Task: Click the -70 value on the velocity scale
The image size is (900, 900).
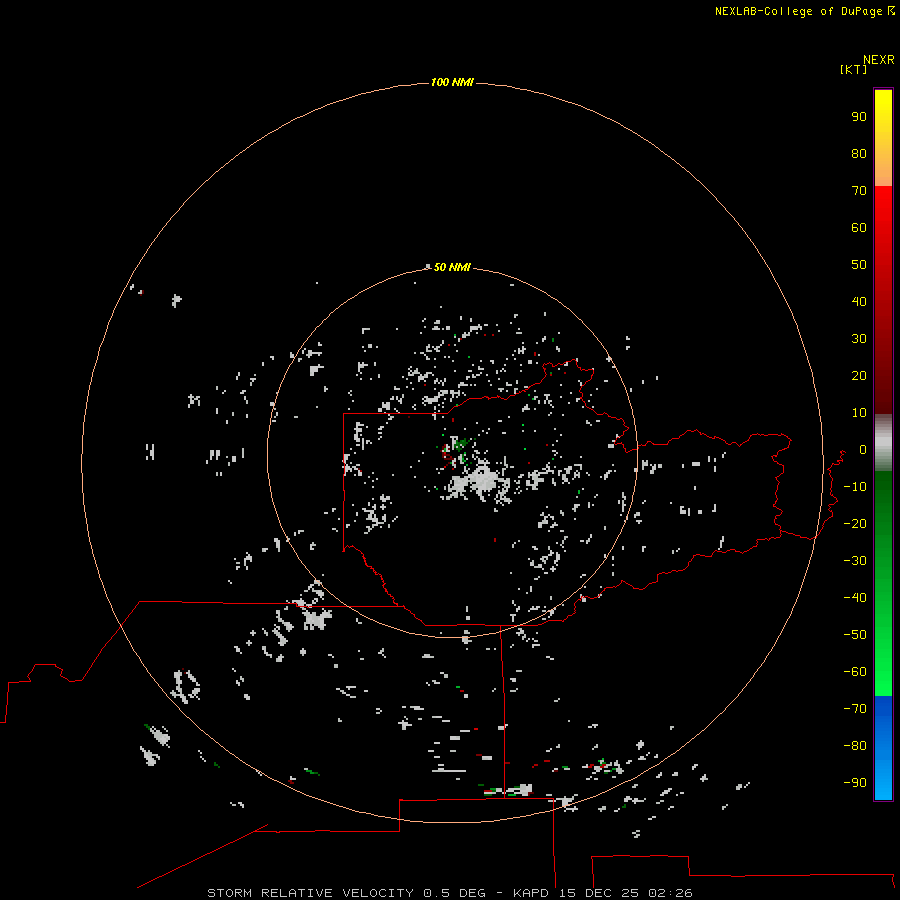Action: click(855, 709)
